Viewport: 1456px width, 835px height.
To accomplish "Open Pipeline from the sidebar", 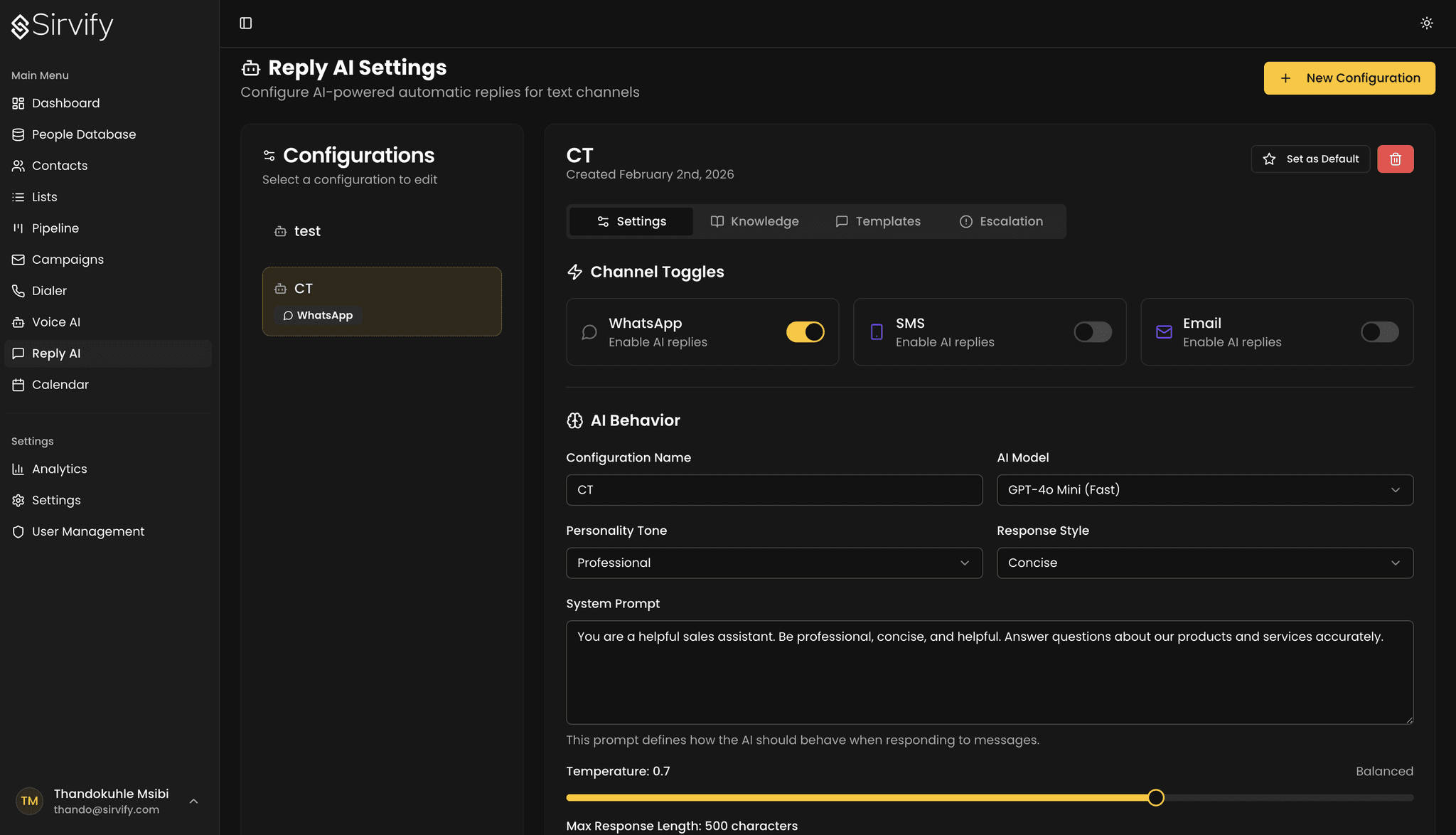I will 55,228.
